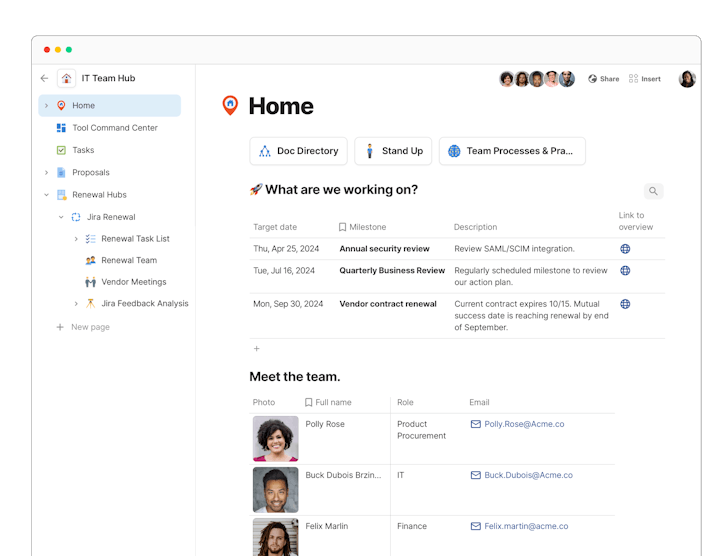Open globe link for Annual security review
This screenshot has width=720, height=556.
point(625,249)
